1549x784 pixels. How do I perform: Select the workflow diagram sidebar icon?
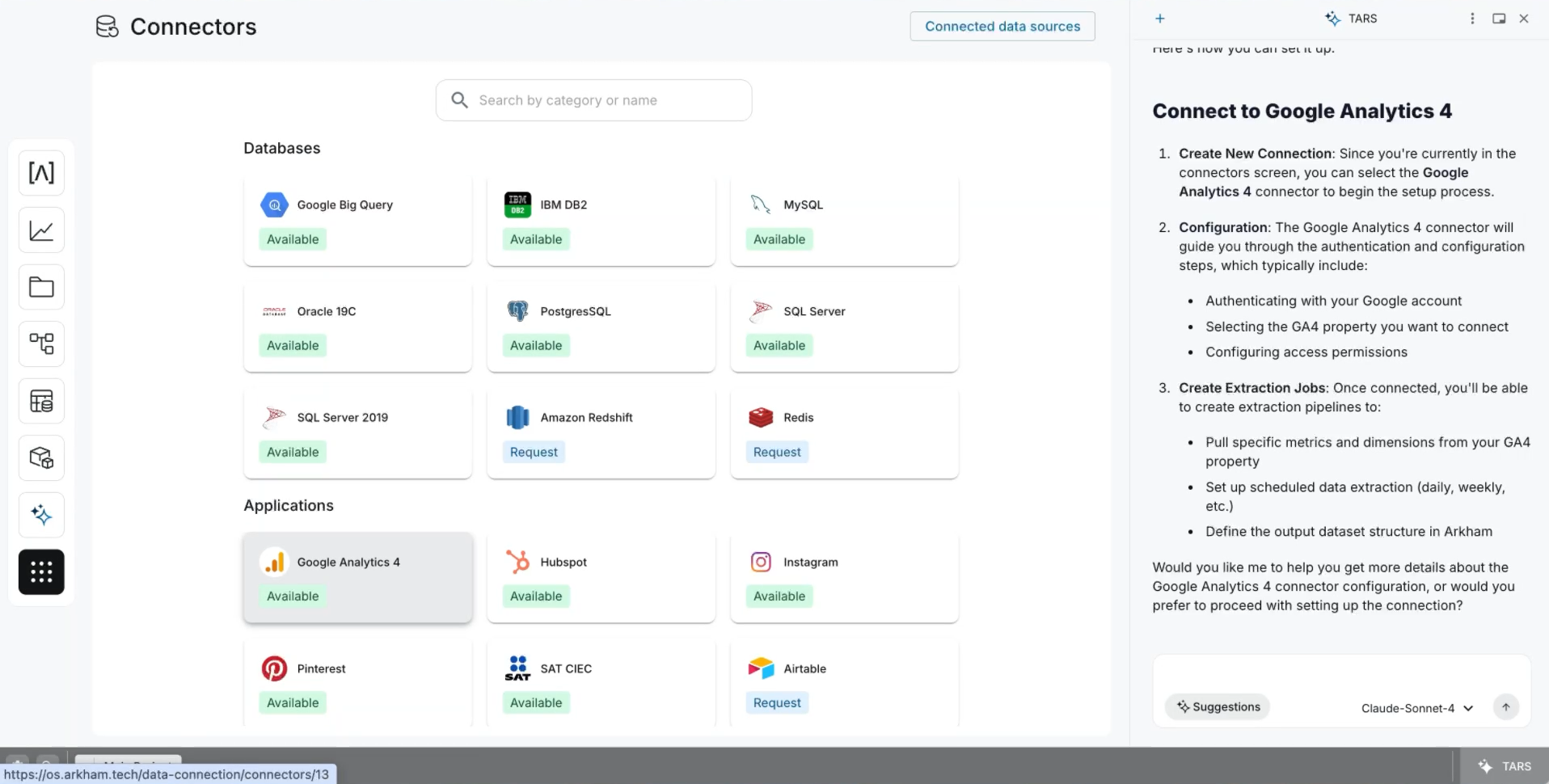[41, 344]
